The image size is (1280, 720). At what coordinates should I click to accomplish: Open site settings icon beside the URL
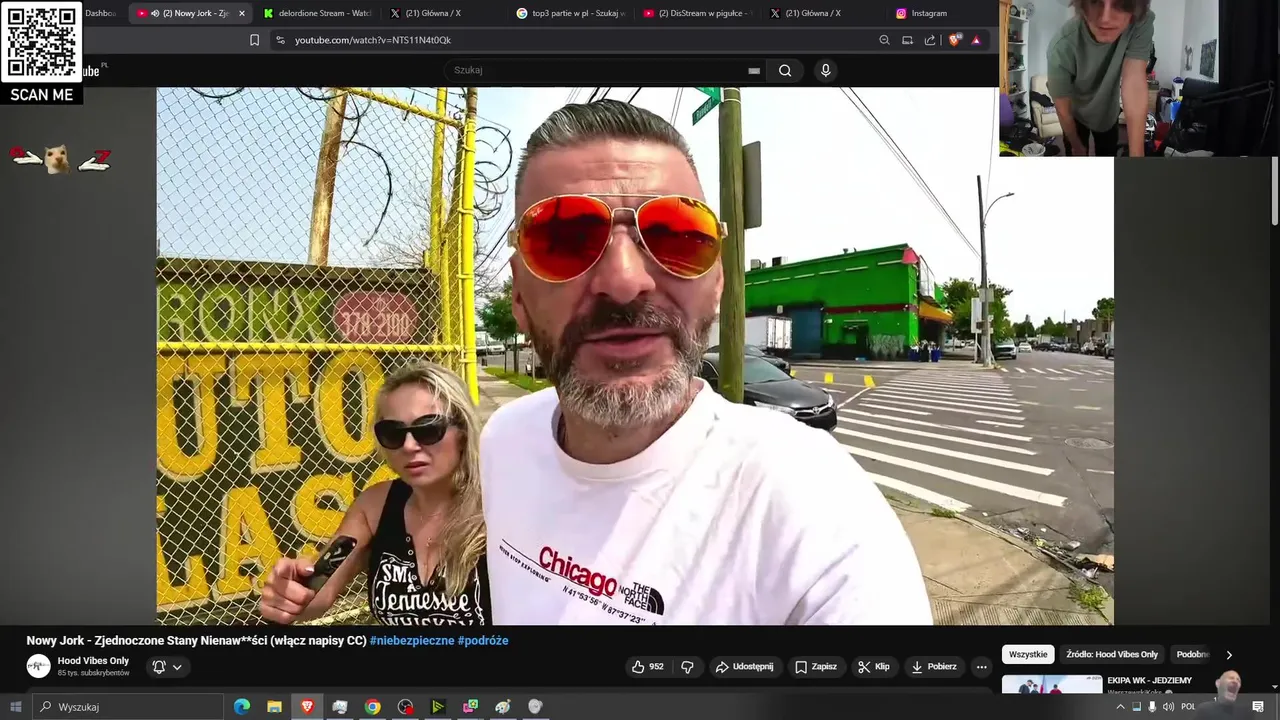pos(280,40)
